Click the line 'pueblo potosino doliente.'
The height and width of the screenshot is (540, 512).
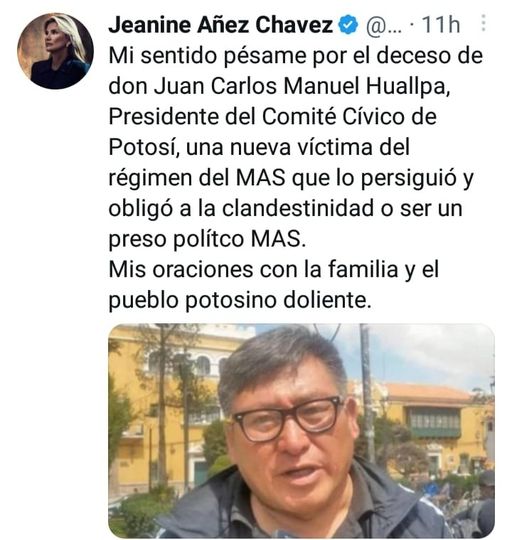pyautogui.click(x=240, y=300)
